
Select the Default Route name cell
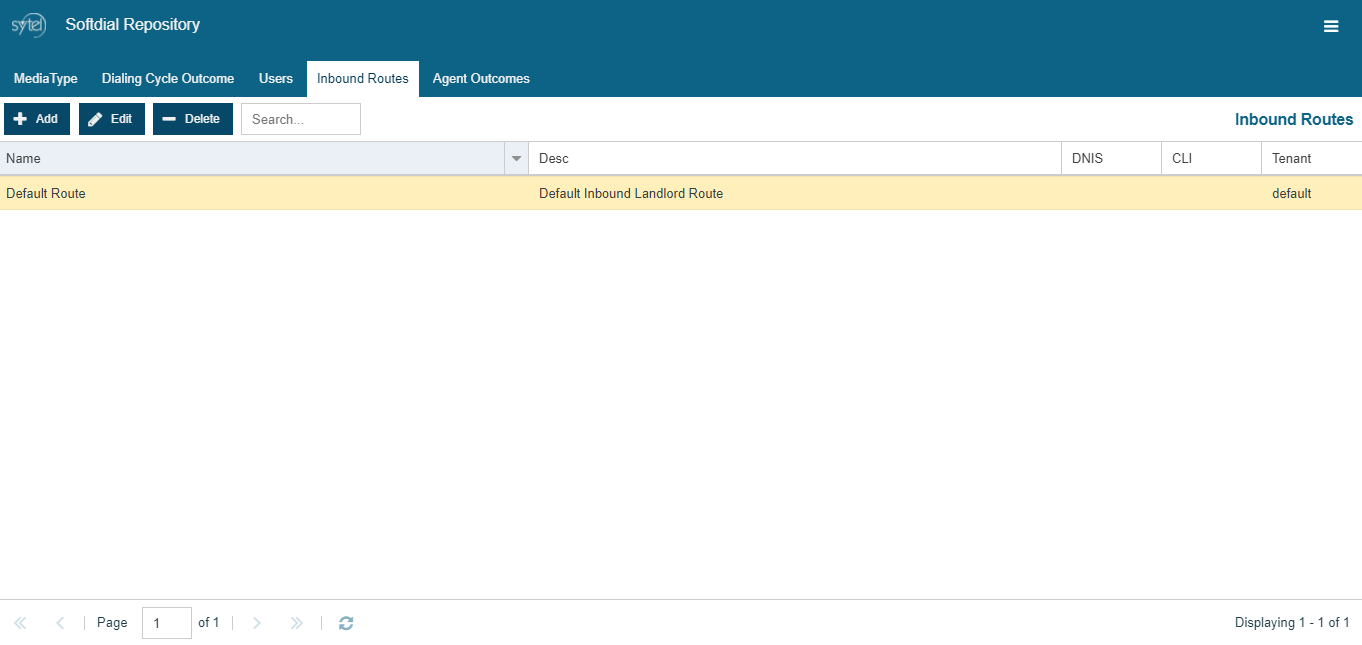click(264, 194)
